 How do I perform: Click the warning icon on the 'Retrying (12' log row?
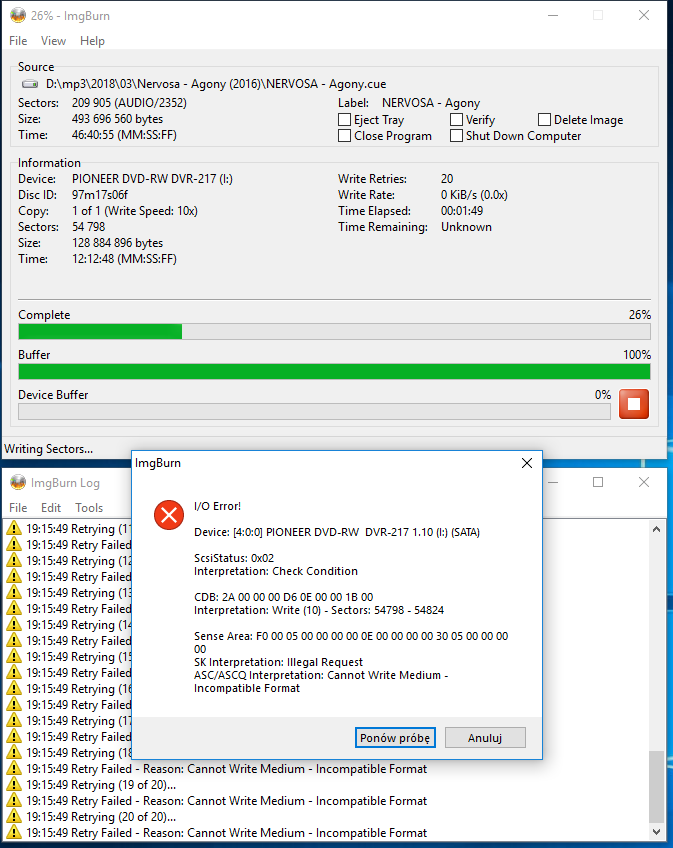point(14,560)
